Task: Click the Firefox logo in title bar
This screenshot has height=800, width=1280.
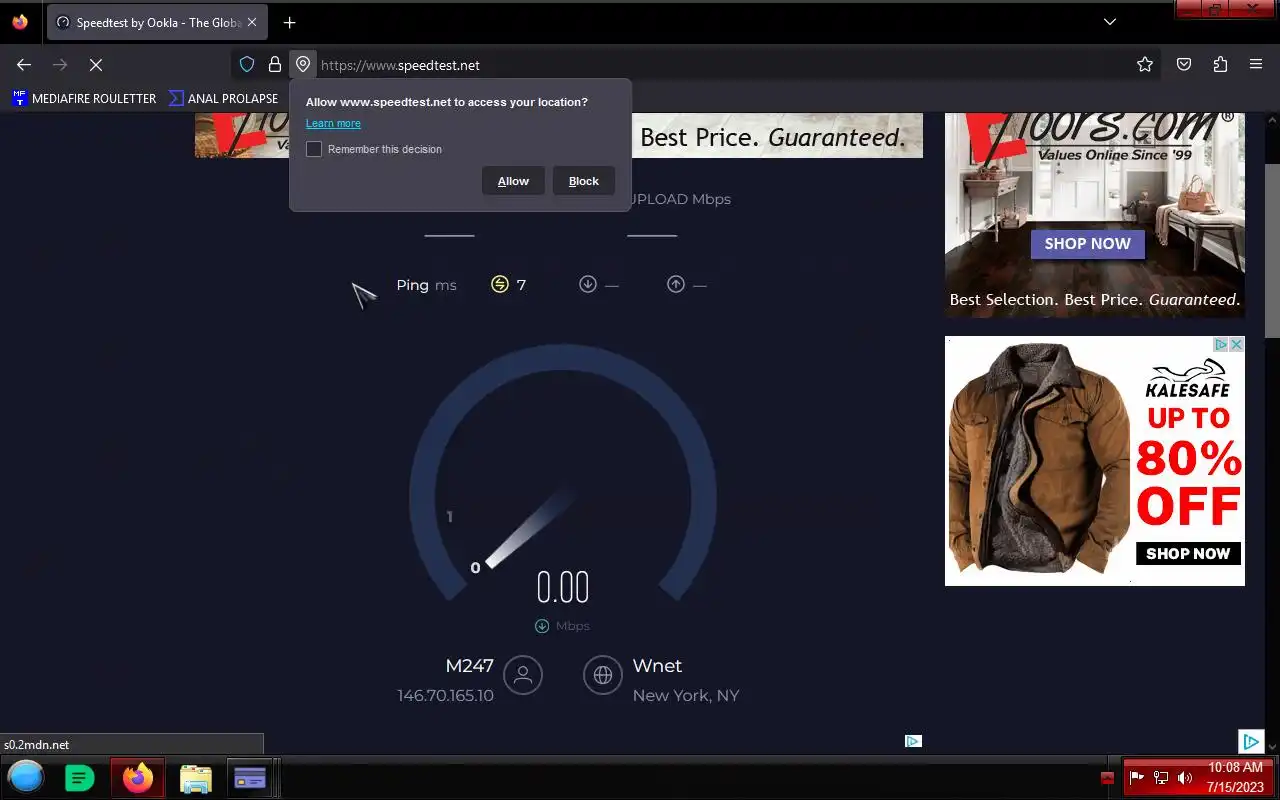Action: click(20, 22)
